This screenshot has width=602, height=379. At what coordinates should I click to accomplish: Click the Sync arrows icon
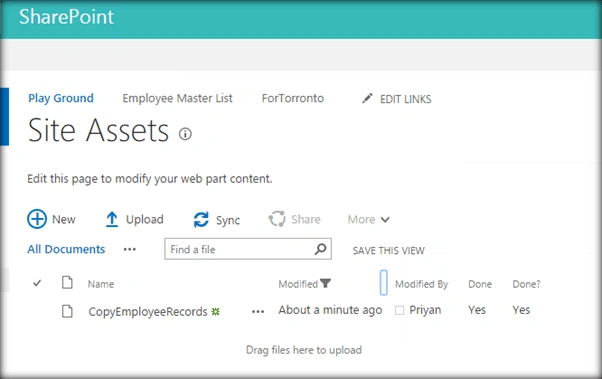coord(201,220)
